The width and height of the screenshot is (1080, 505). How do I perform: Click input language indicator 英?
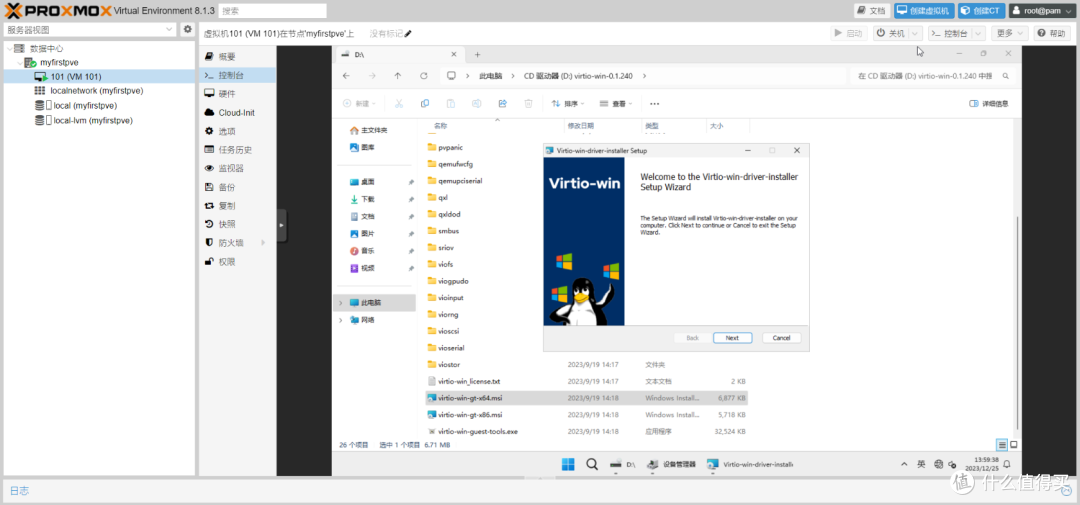[921, 464]
